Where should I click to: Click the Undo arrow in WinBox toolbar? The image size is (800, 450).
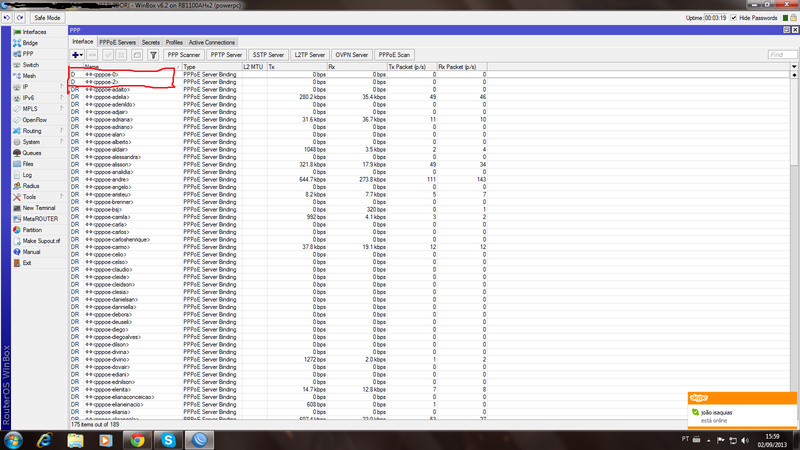6,18
